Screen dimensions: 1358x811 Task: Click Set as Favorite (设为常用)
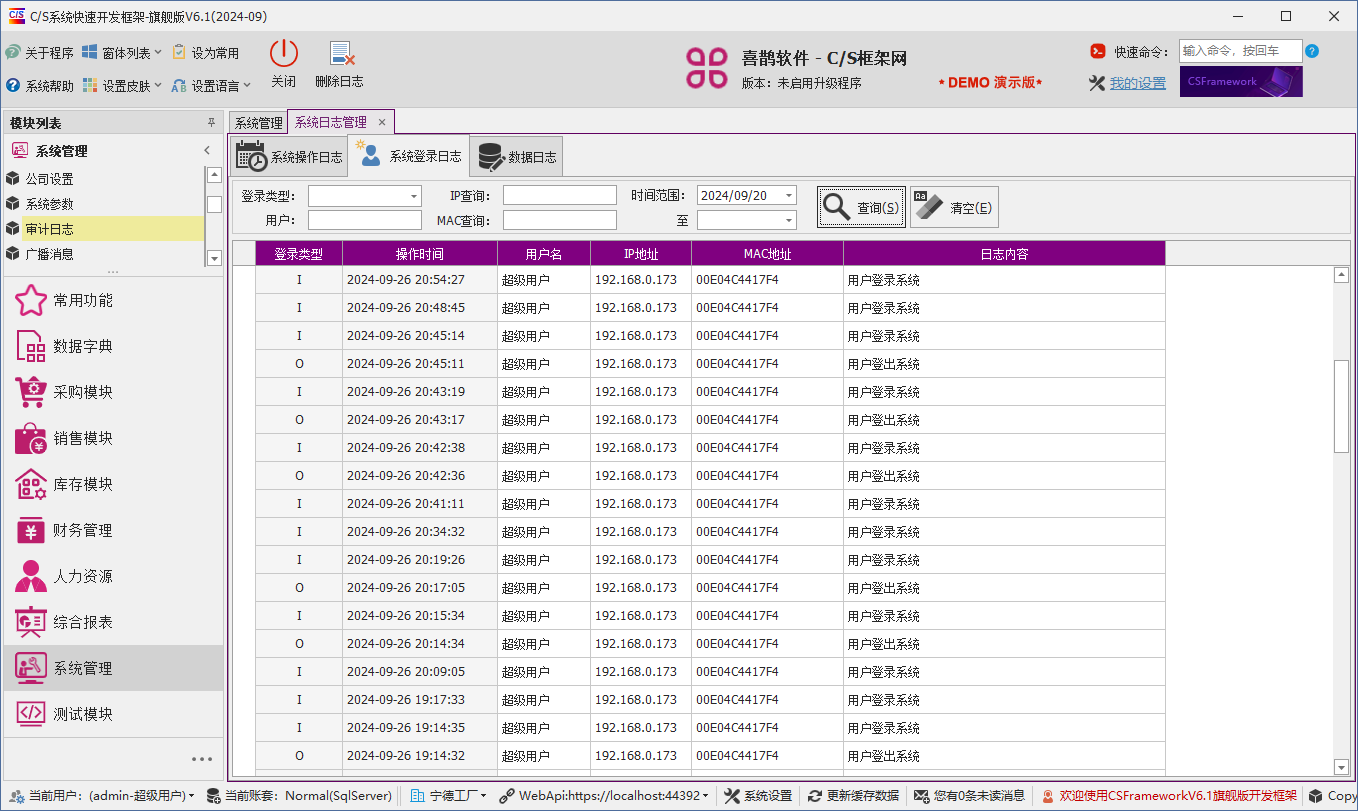(x=206, y=52)
